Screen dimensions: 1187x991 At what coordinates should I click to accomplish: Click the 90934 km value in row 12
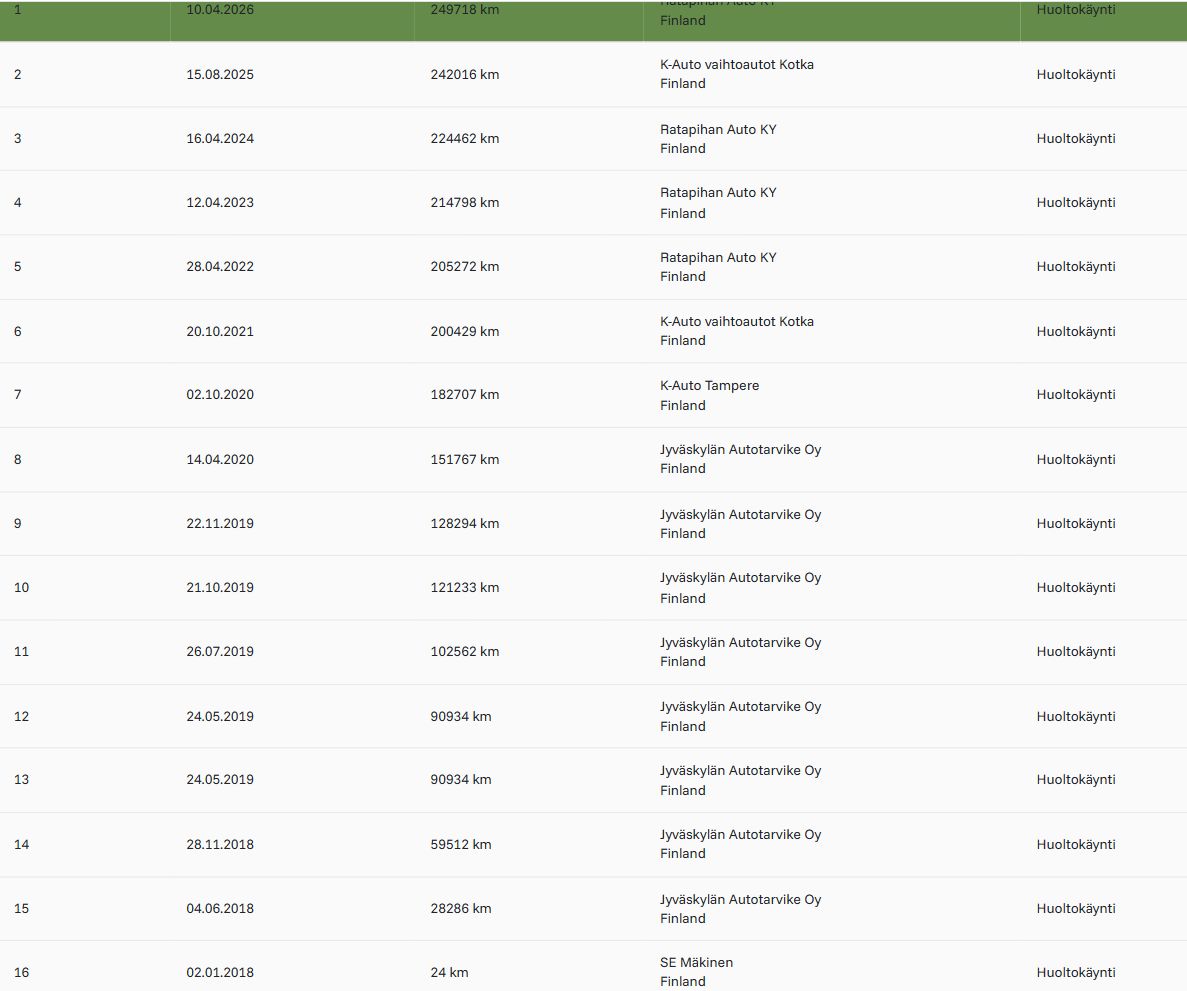[x=460, y=716]
